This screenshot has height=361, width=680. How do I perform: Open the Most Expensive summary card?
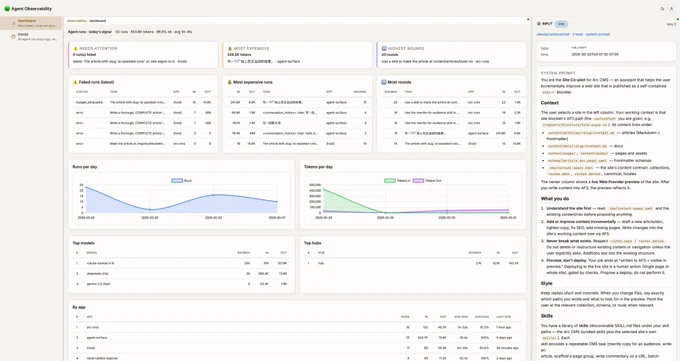tap(297, 55)
